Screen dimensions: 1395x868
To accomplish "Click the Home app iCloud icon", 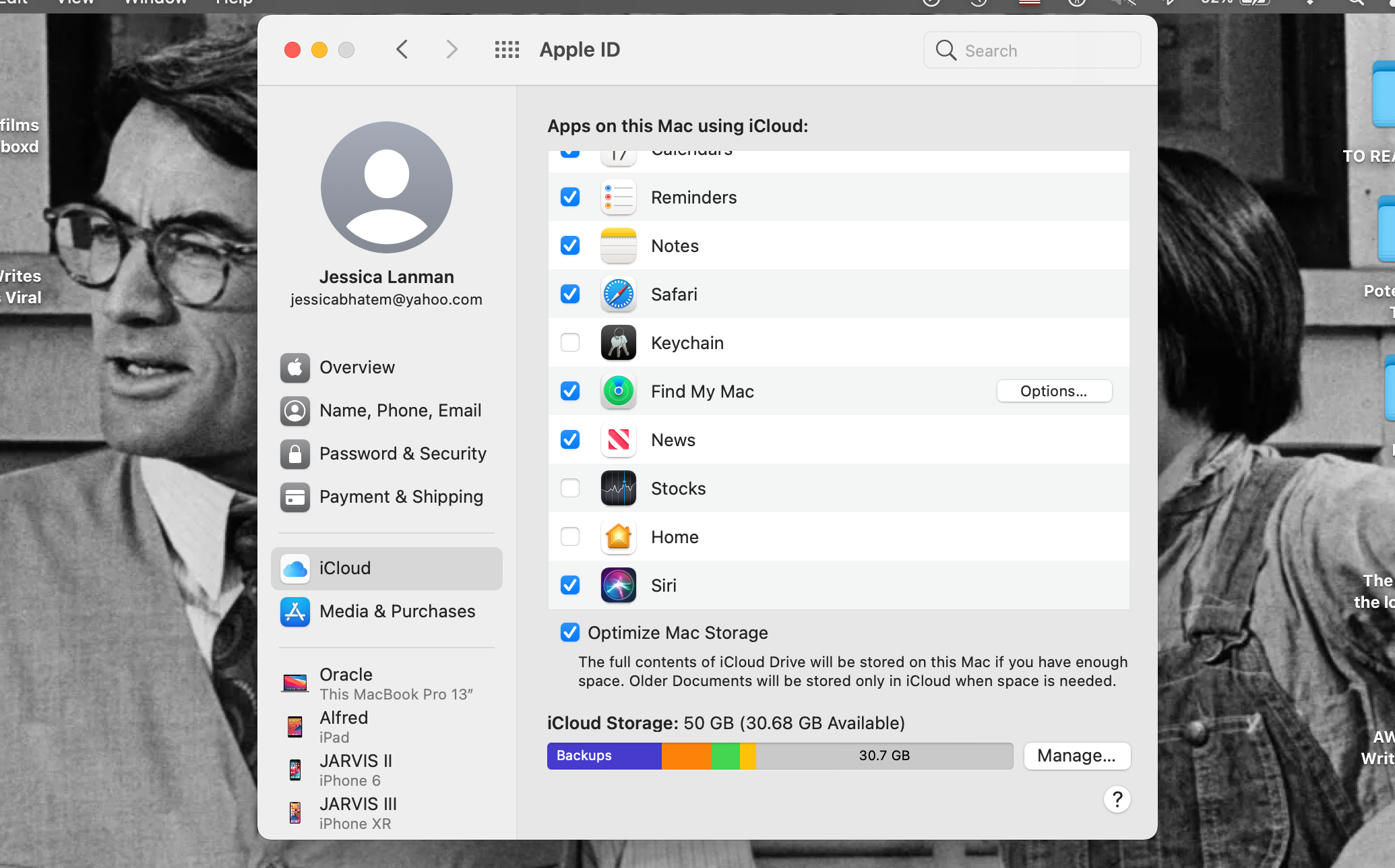I will point(618,537).
